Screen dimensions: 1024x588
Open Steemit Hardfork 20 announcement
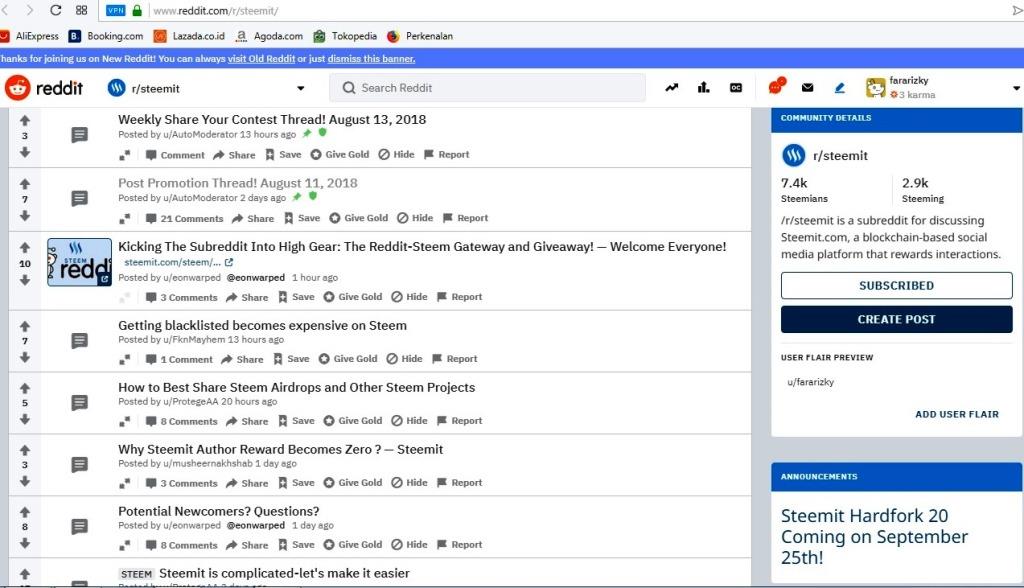click(874, 536)
